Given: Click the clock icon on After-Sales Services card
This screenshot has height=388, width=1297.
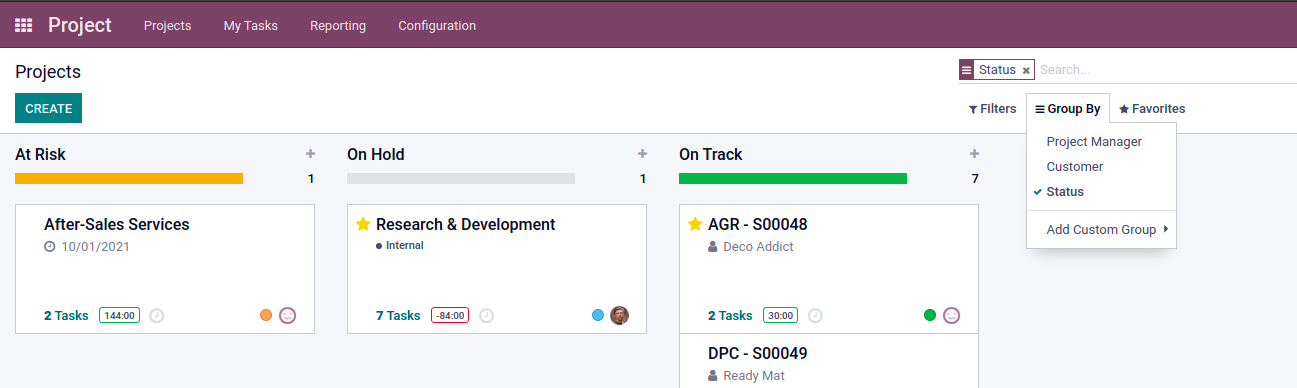Looking at the screenshot, I should tap(157, 315).
